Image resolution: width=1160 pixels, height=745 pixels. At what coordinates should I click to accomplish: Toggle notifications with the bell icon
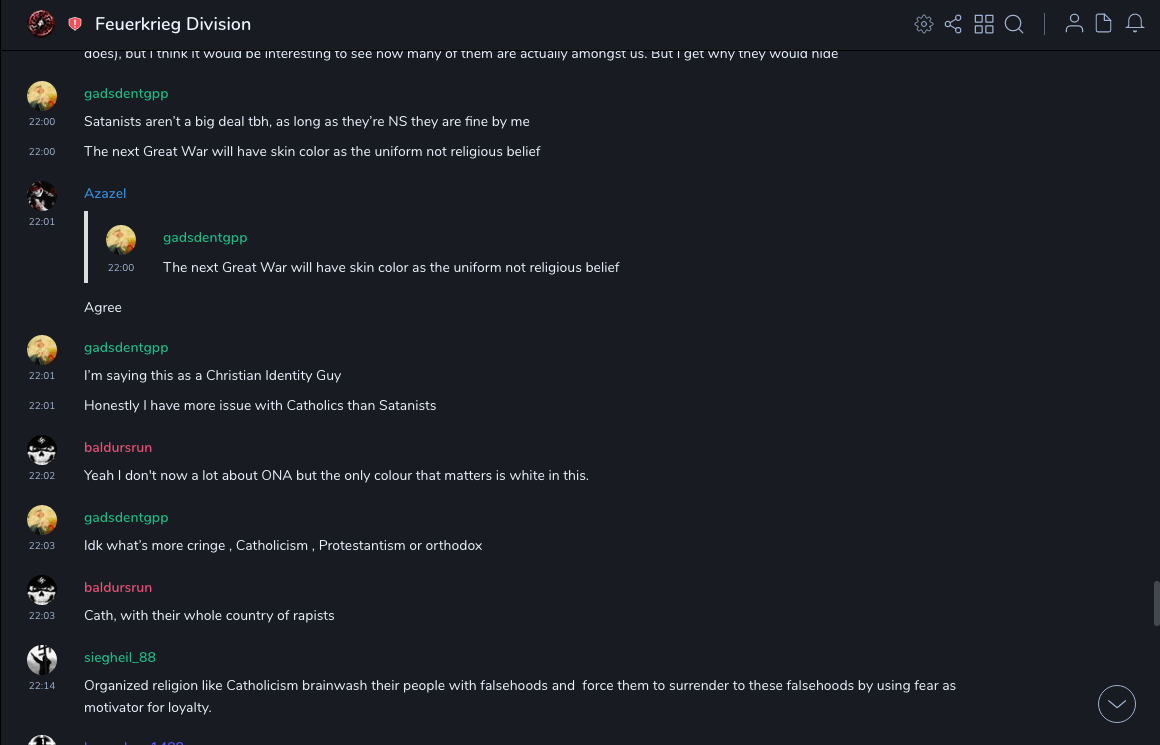(x=1135, y=24)
